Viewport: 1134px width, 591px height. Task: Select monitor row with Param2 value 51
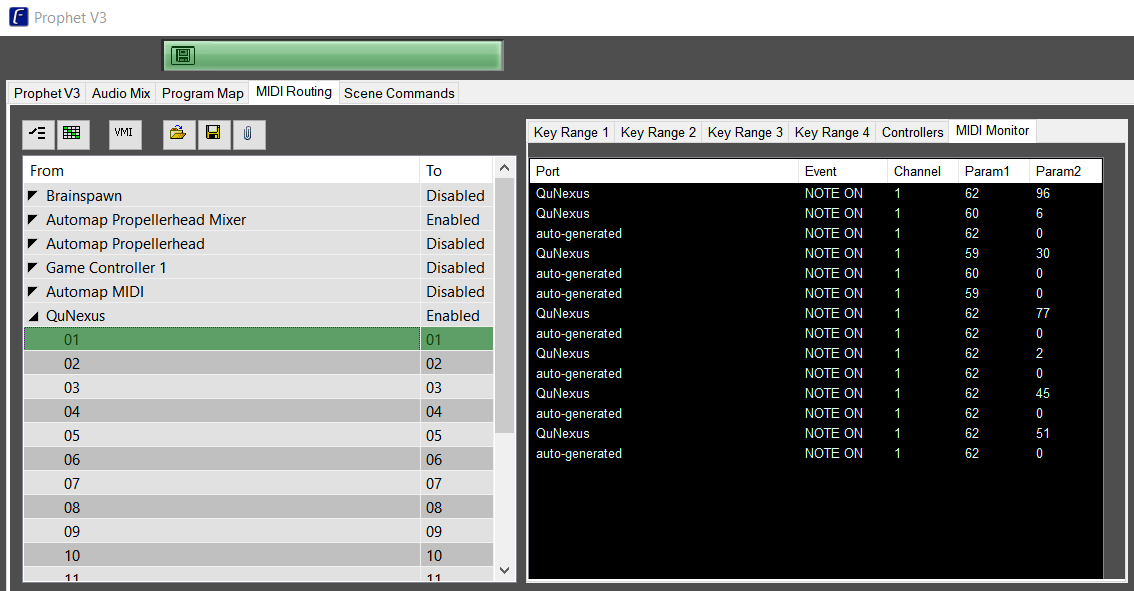[x=816, y=433]
